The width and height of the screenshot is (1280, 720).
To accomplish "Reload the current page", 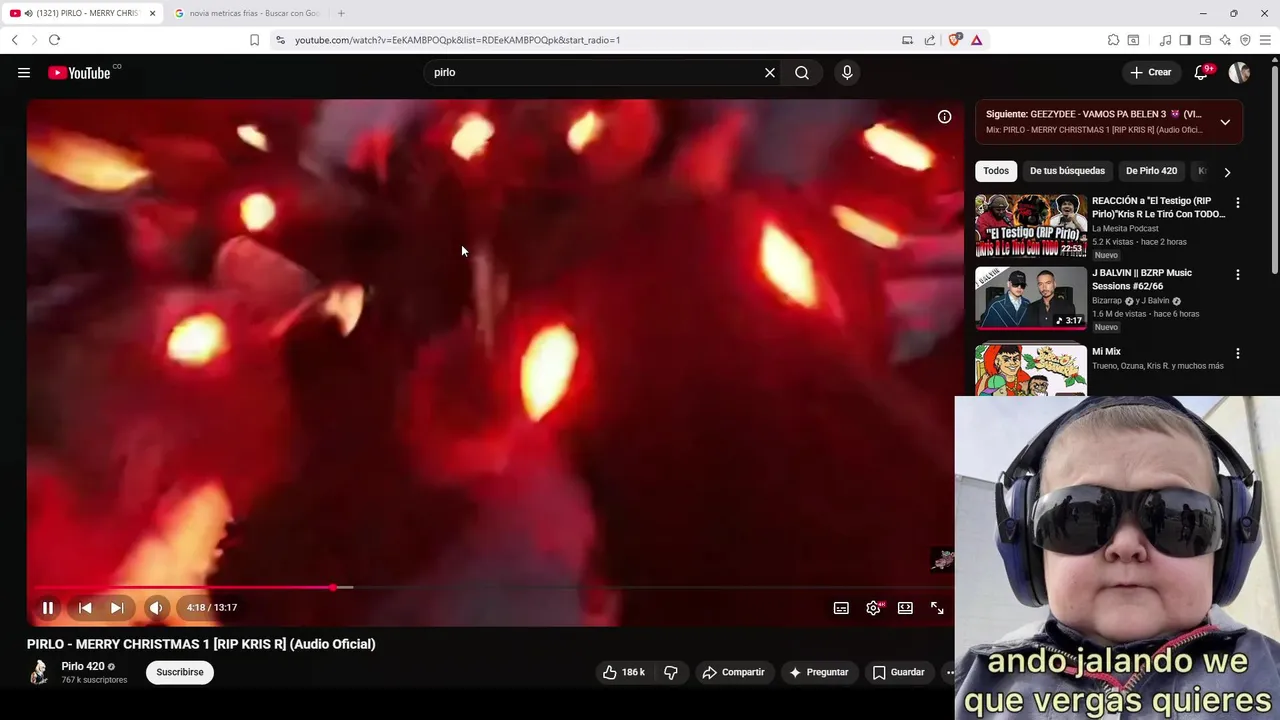I will click(54, 40).
